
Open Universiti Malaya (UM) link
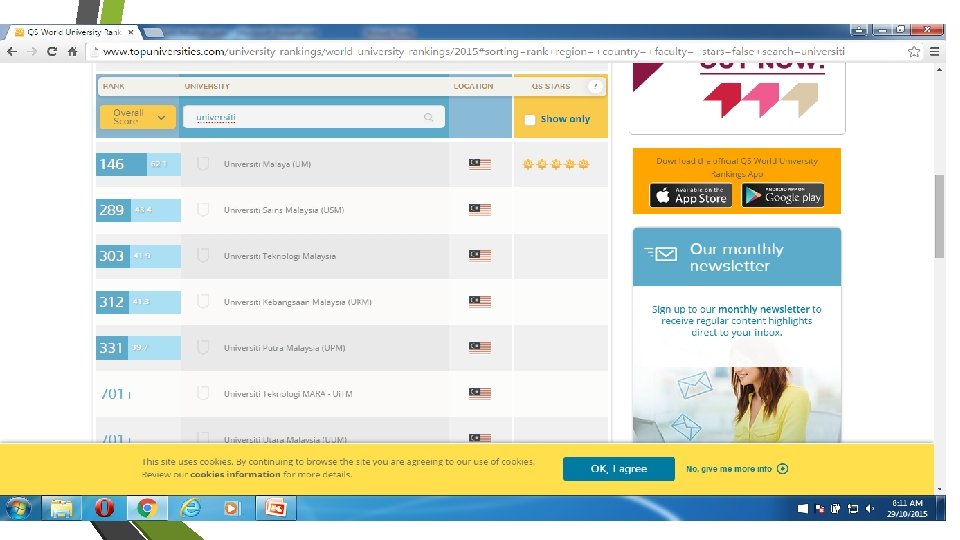[x=268, y=164]
